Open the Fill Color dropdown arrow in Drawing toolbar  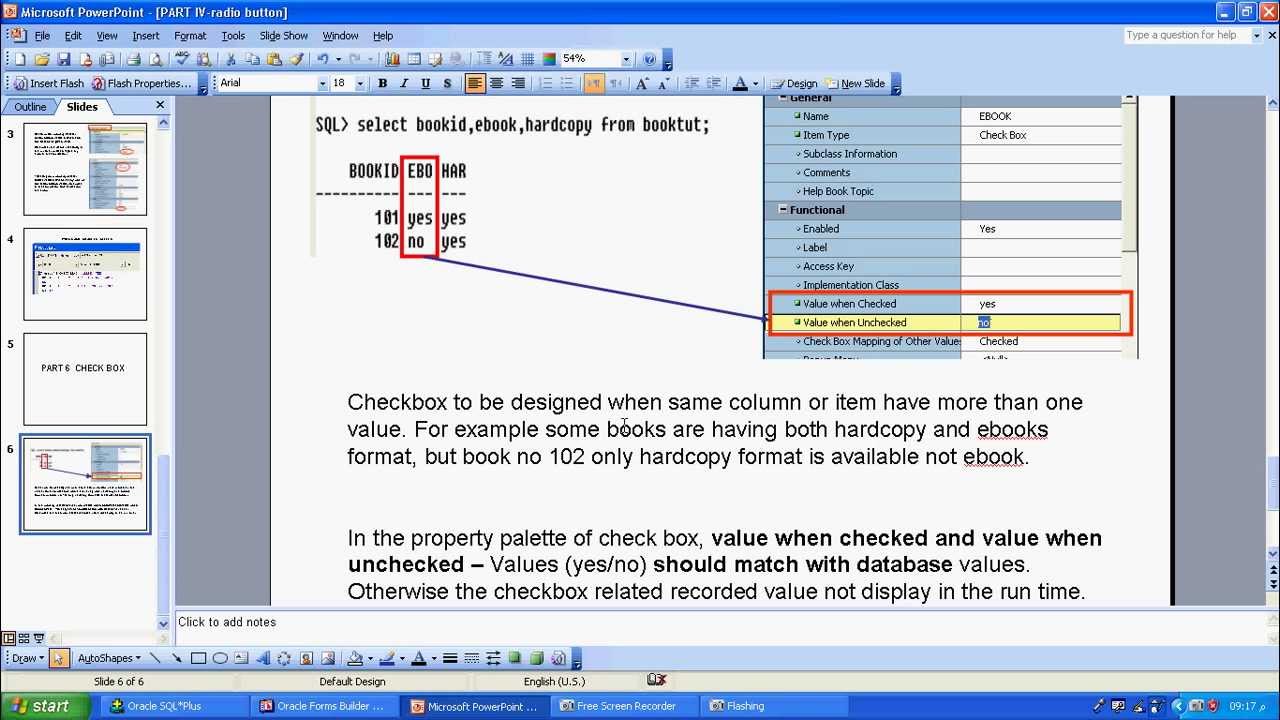370,658
